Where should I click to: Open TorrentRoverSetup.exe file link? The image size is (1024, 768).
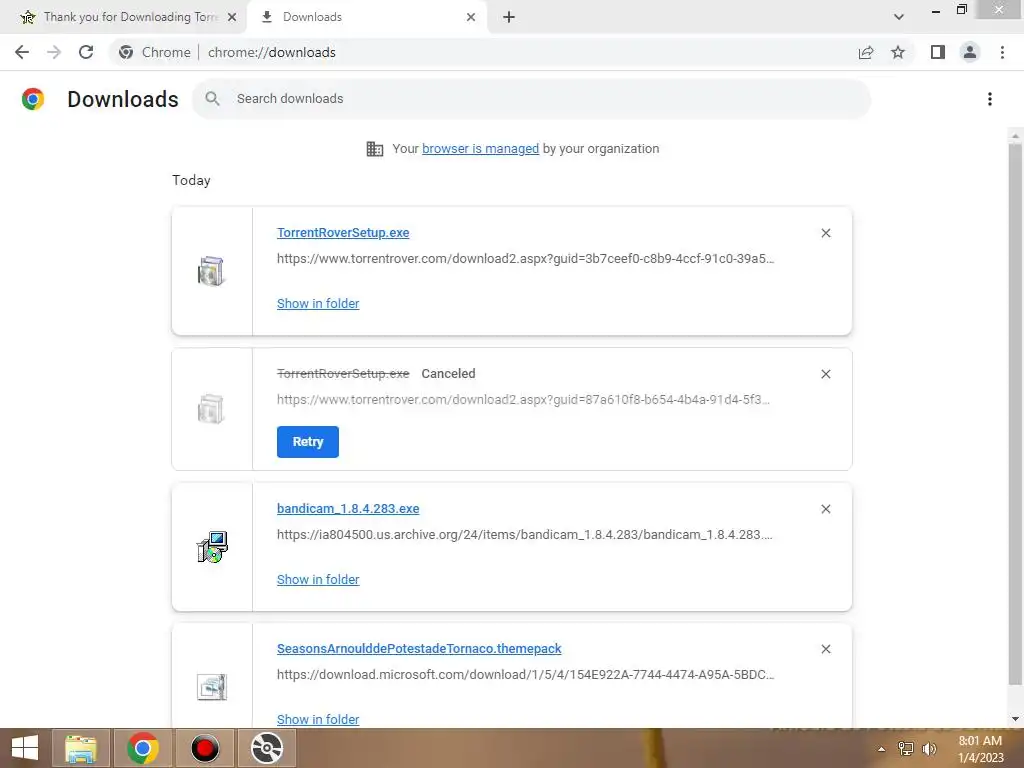[343, 232]
